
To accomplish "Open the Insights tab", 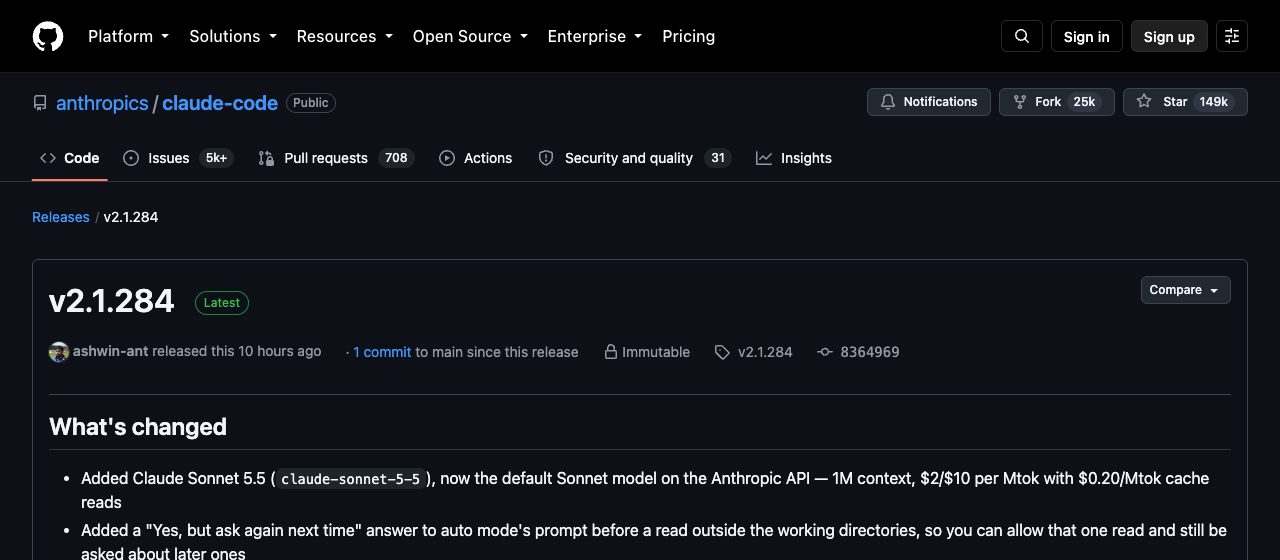I will pyautogui.click(x=794, y=158).
